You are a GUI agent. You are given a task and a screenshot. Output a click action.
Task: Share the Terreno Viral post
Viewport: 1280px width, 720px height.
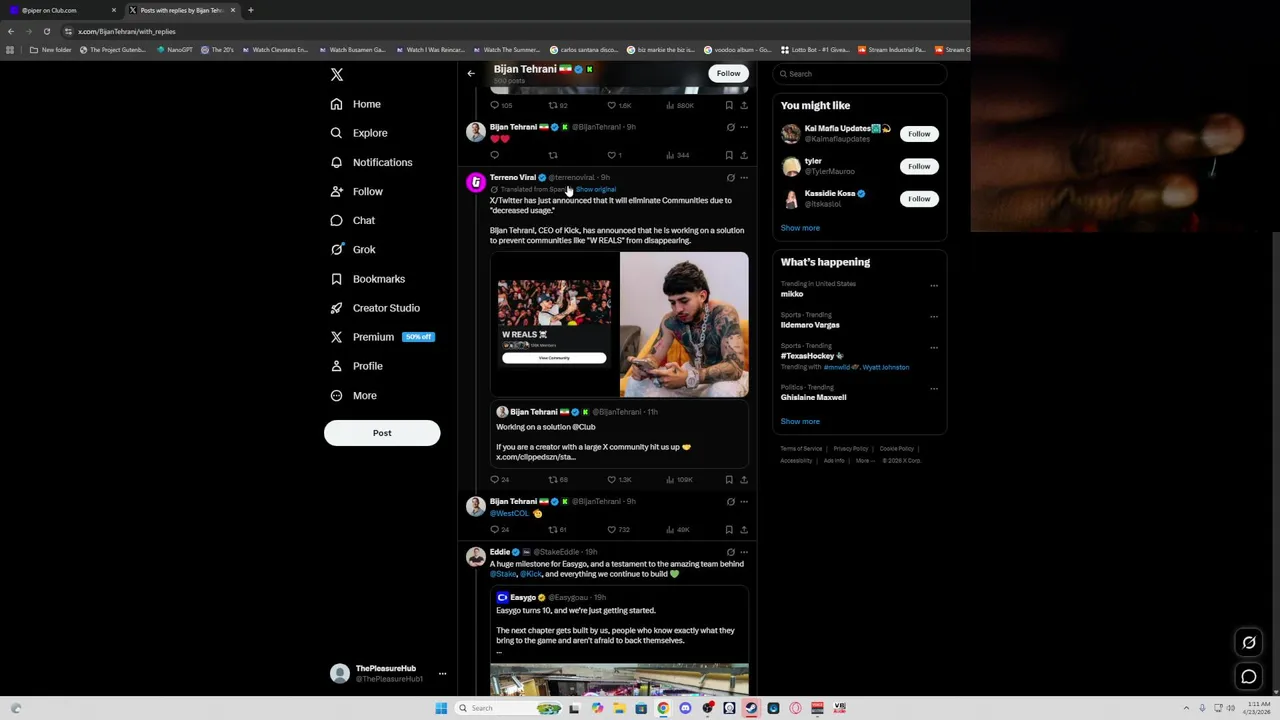click(743, 480)
